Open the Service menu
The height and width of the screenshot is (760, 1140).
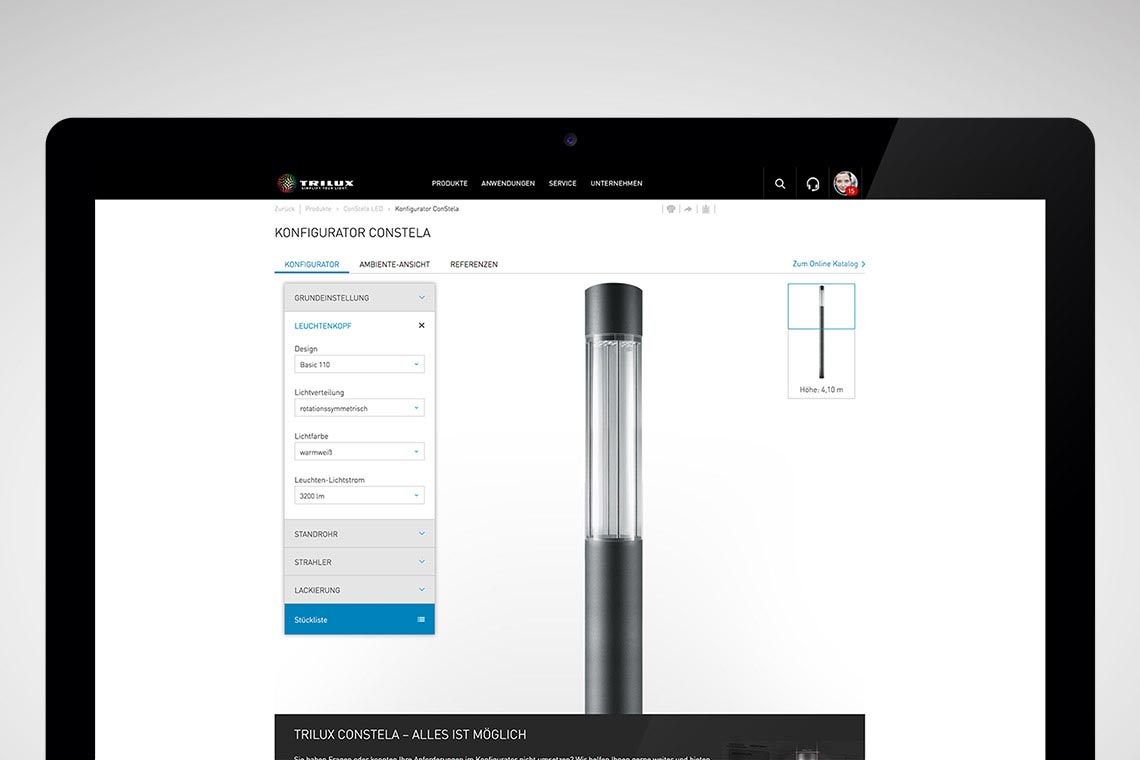pos(563,183)
